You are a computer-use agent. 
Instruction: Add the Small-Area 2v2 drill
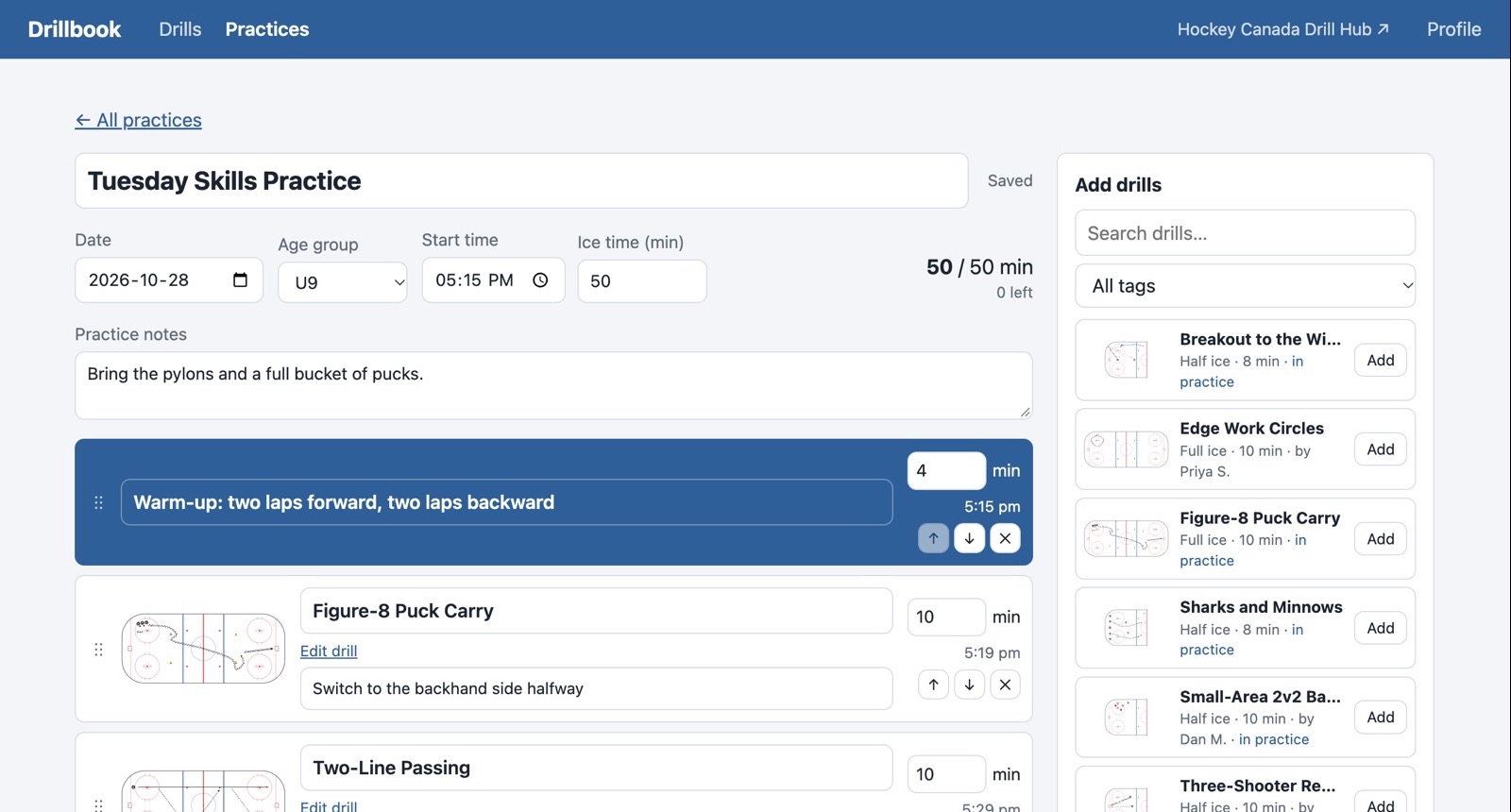point(1381,718)
